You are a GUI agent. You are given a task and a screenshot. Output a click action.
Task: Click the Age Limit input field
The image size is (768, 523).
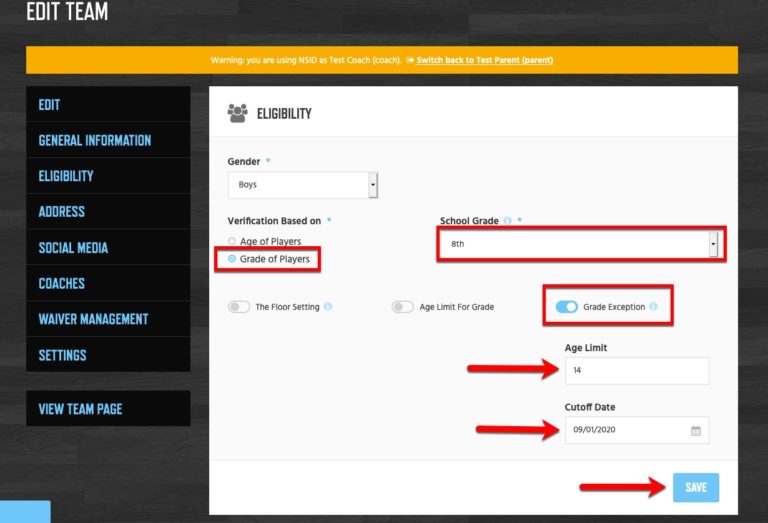636,370
